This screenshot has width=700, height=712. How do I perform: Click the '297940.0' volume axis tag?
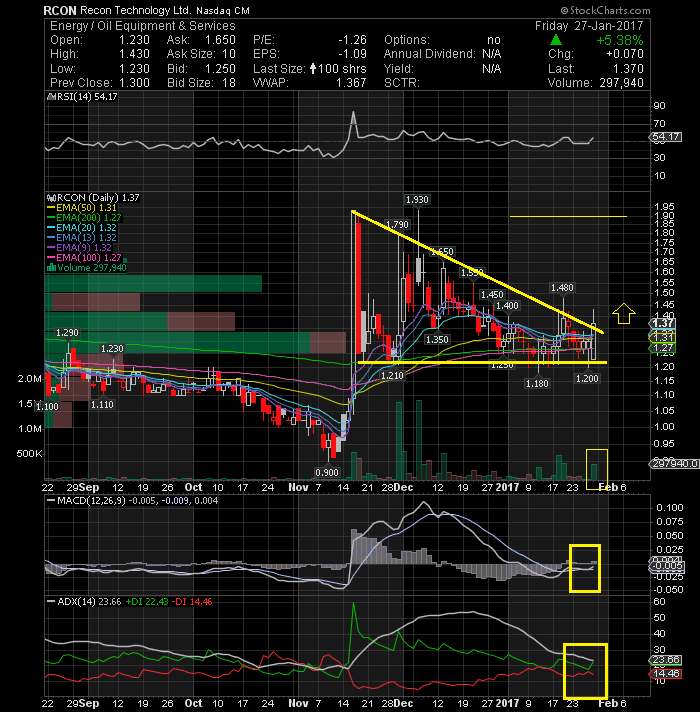673,464
